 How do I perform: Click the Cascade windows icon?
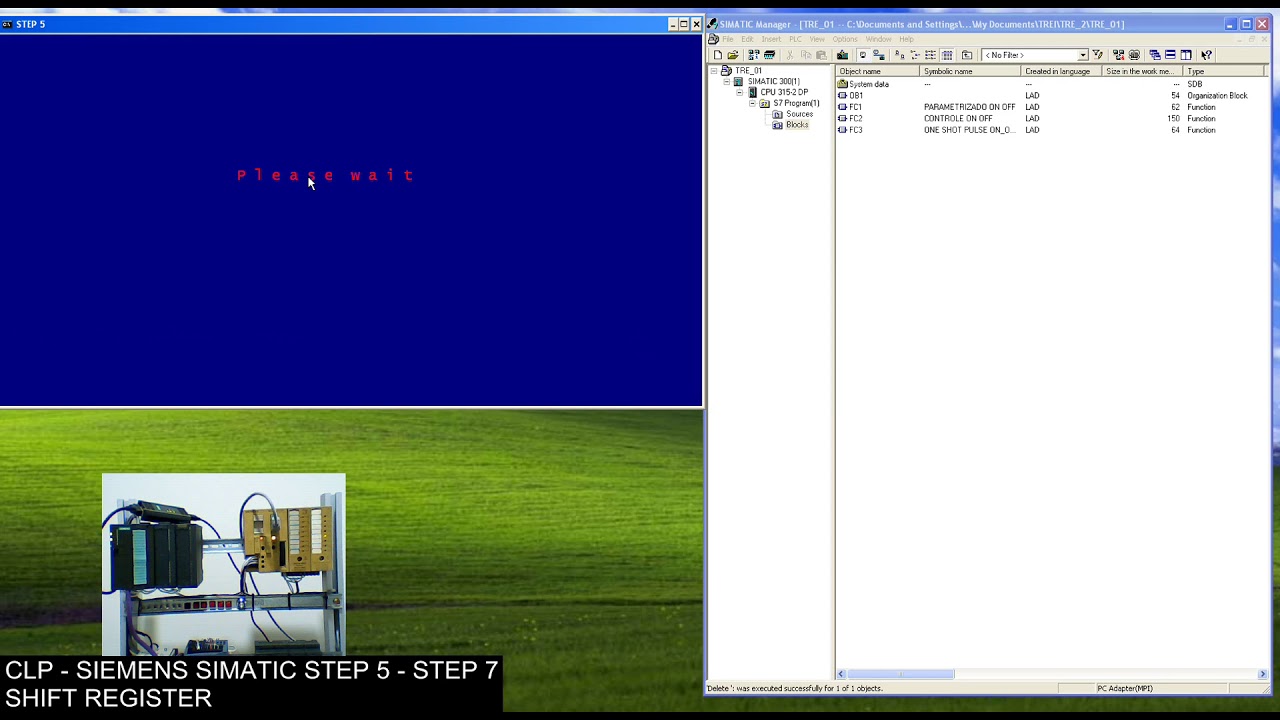tap(1155, 55)
